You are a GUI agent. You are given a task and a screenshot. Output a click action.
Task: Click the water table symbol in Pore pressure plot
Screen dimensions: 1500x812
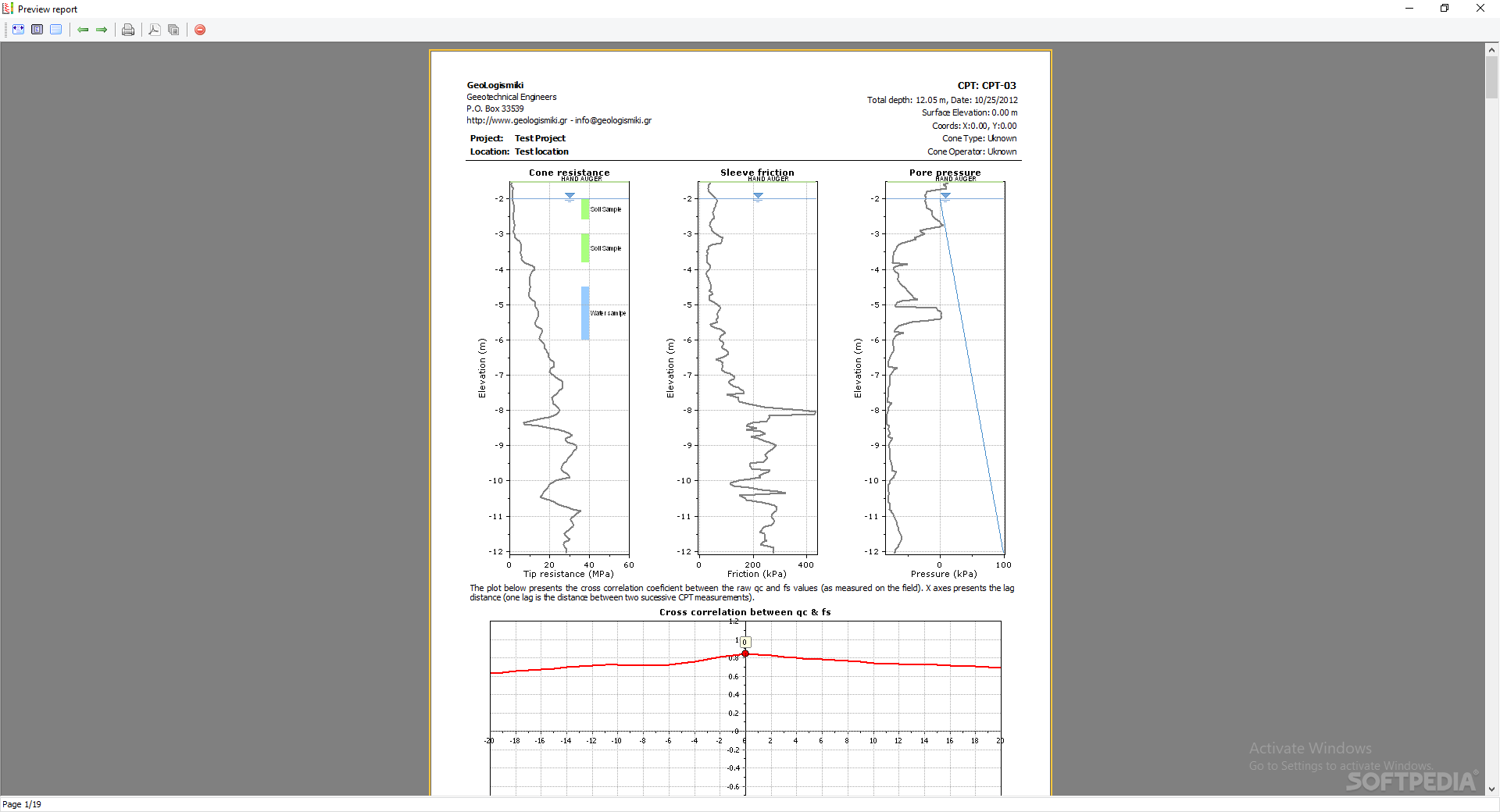[945, 197]
